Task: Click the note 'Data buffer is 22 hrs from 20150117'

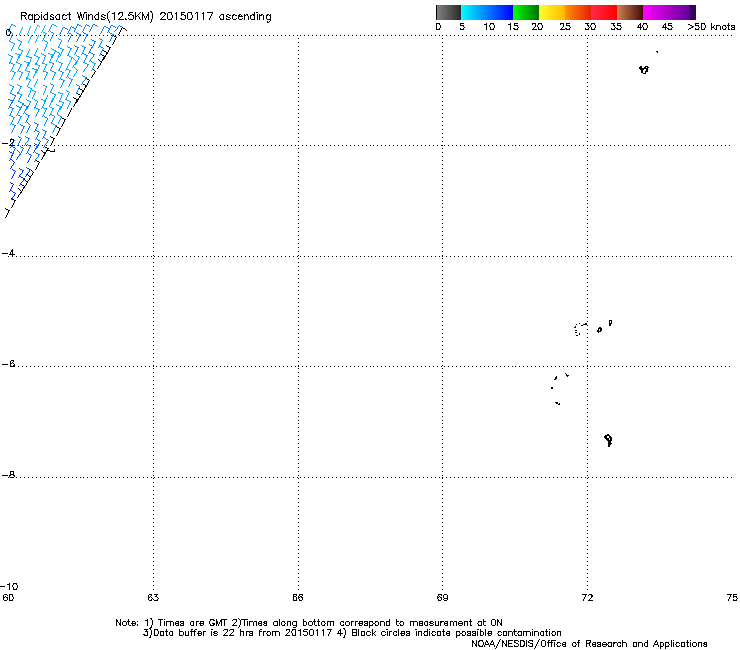Action: [x=243, y=633]
